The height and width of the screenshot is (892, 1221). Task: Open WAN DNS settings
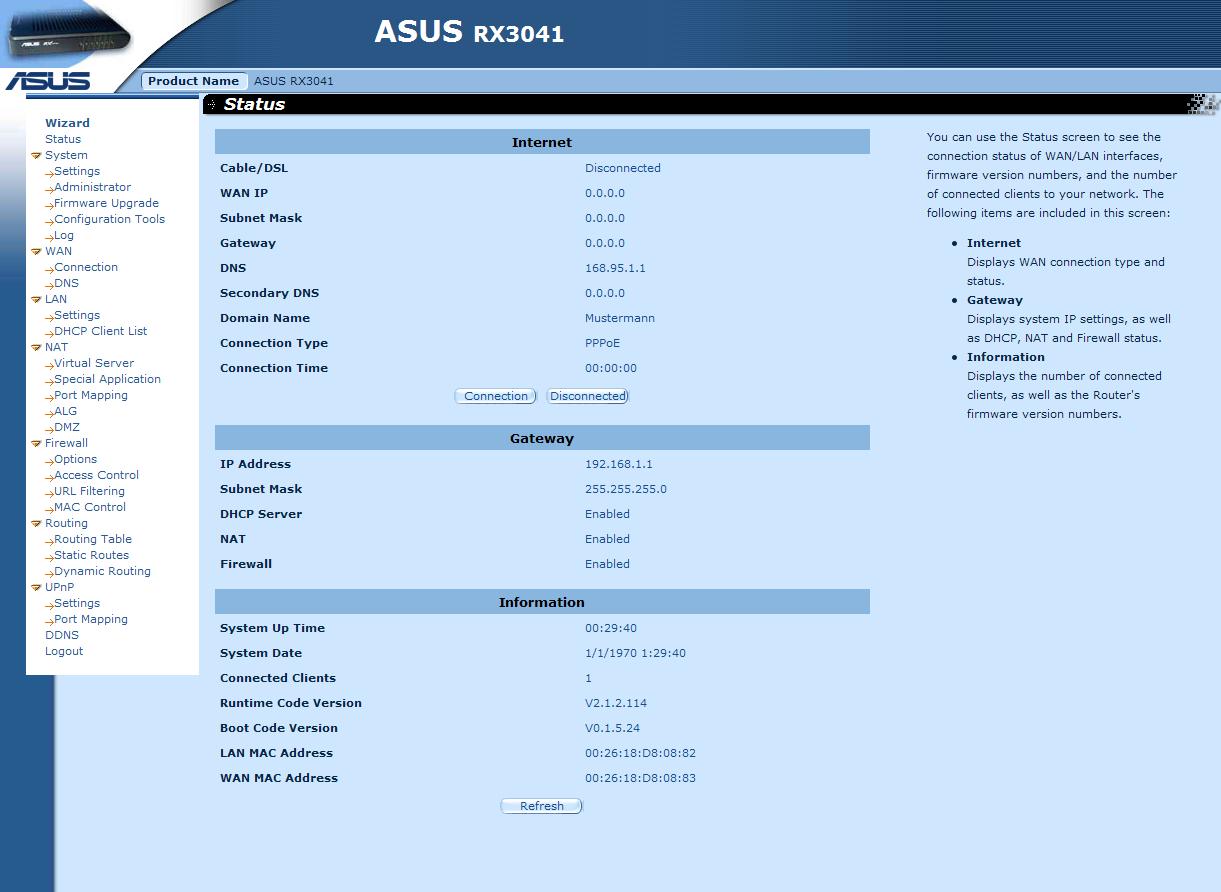66,283
